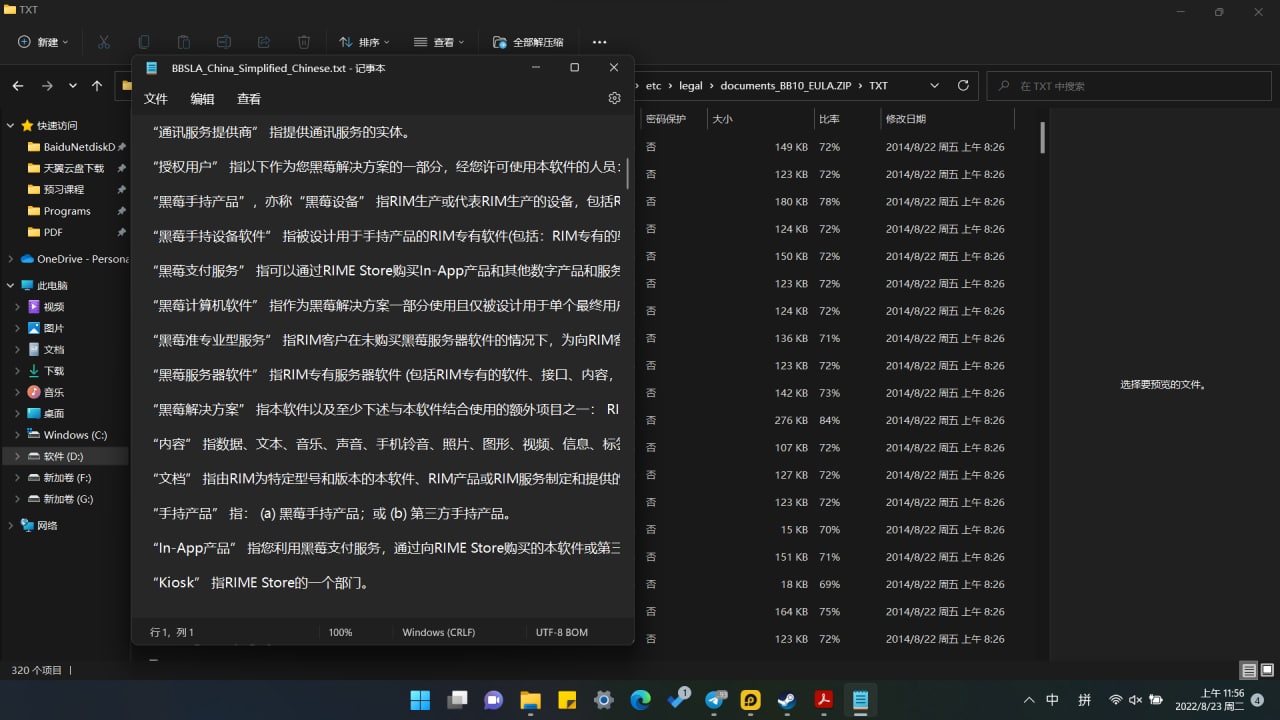The image size is (1280, 720).
Task: Click 'documents_BB10_EULA.ZIP' in the breadcrumb
Action: [785, 86]
